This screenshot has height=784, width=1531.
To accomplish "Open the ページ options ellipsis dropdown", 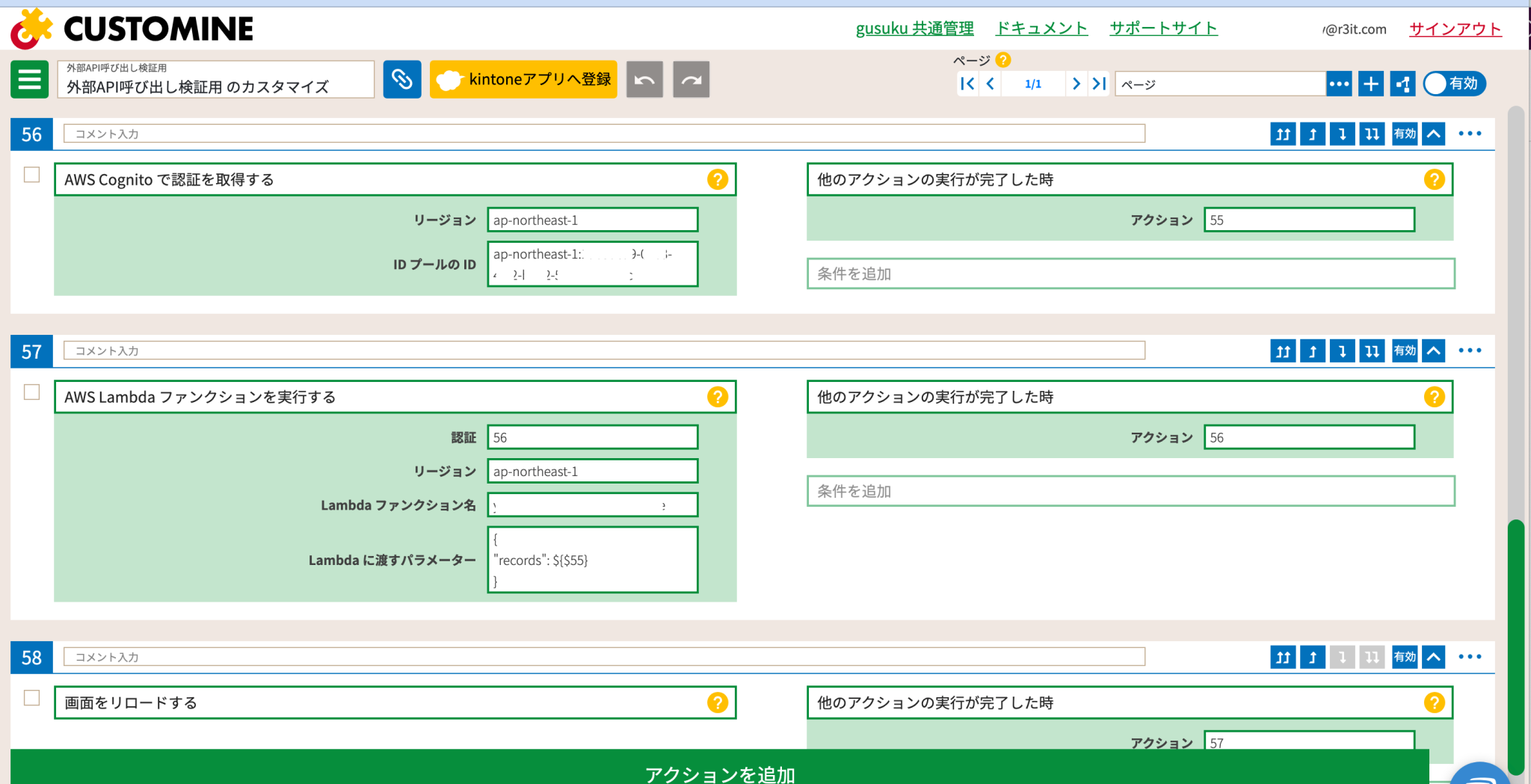I will click(1339, 83).
